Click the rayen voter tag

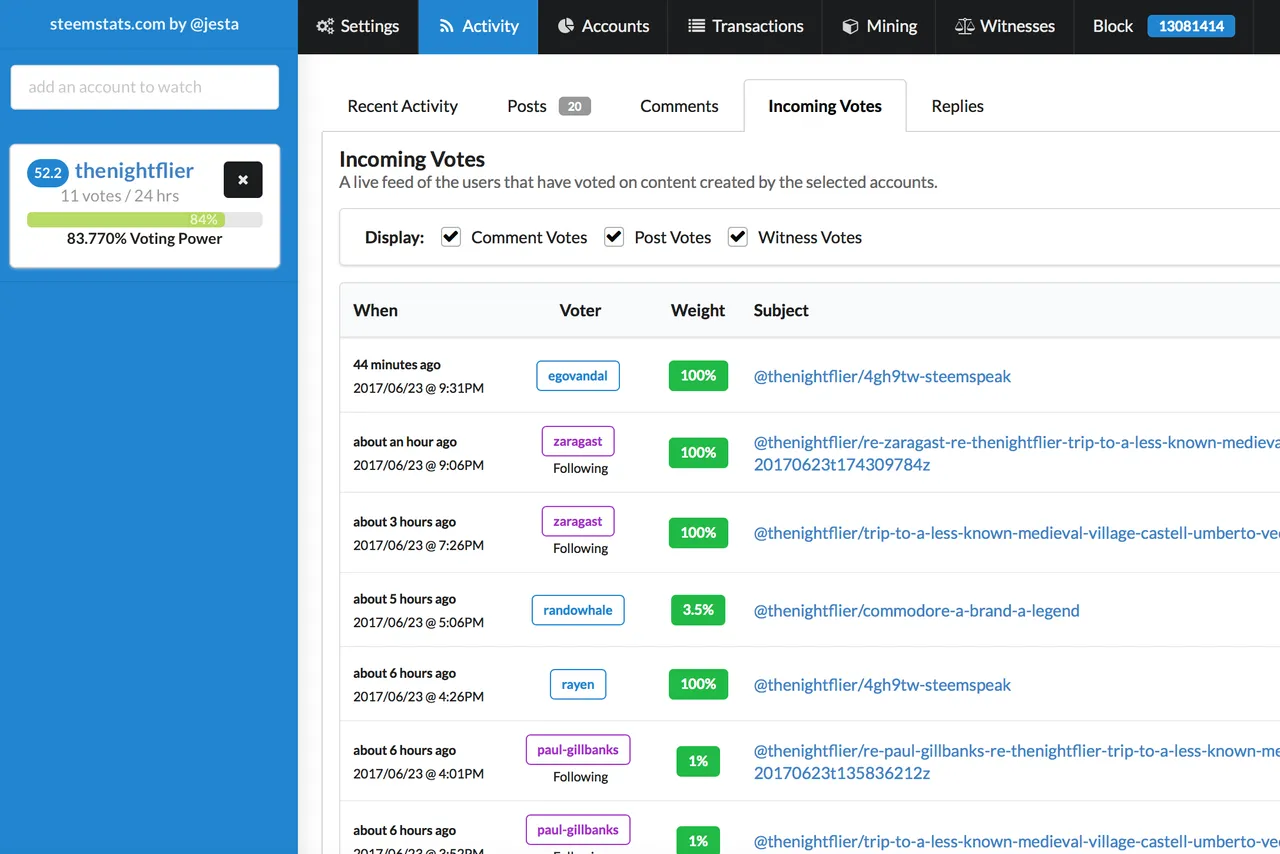pos(578,684)
